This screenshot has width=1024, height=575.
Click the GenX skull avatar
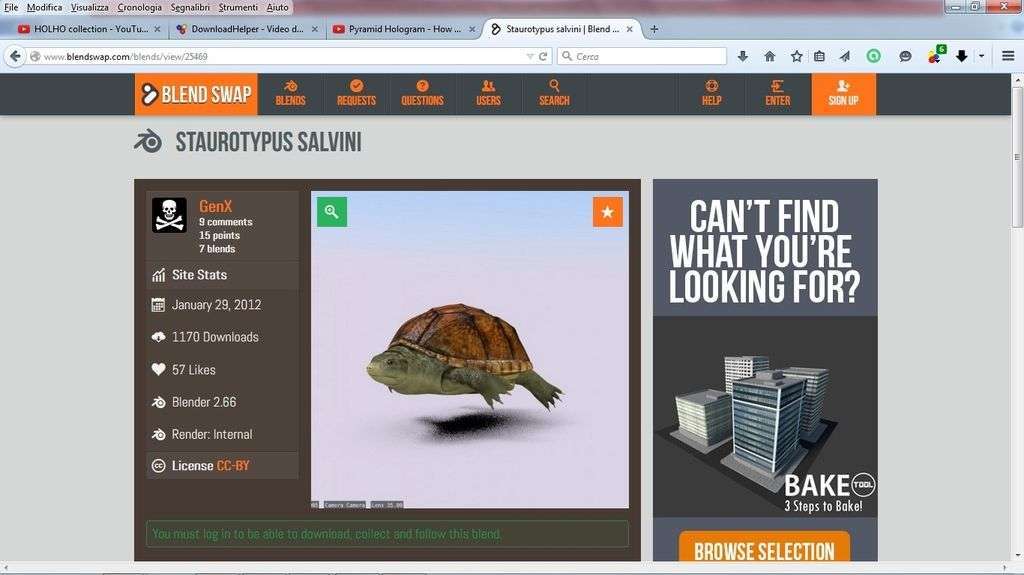(x=169, y=215)
